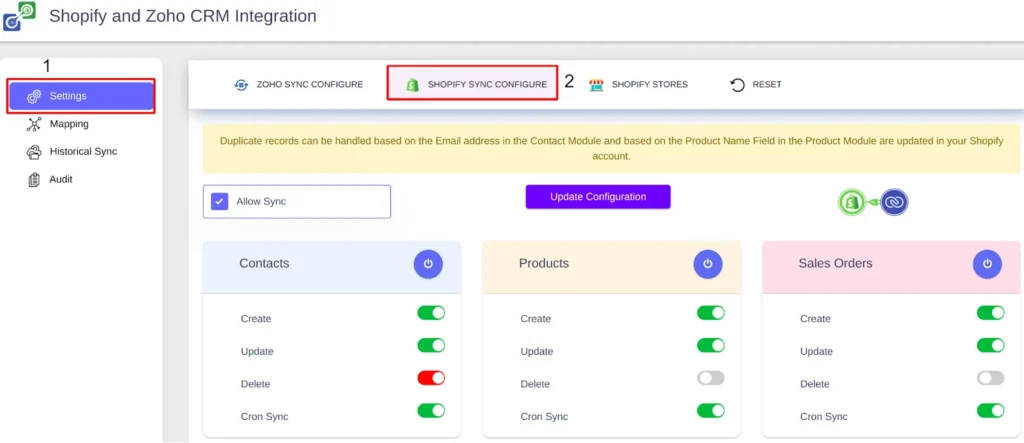Disable Create toggle under Sales Orders

[991, 313]
